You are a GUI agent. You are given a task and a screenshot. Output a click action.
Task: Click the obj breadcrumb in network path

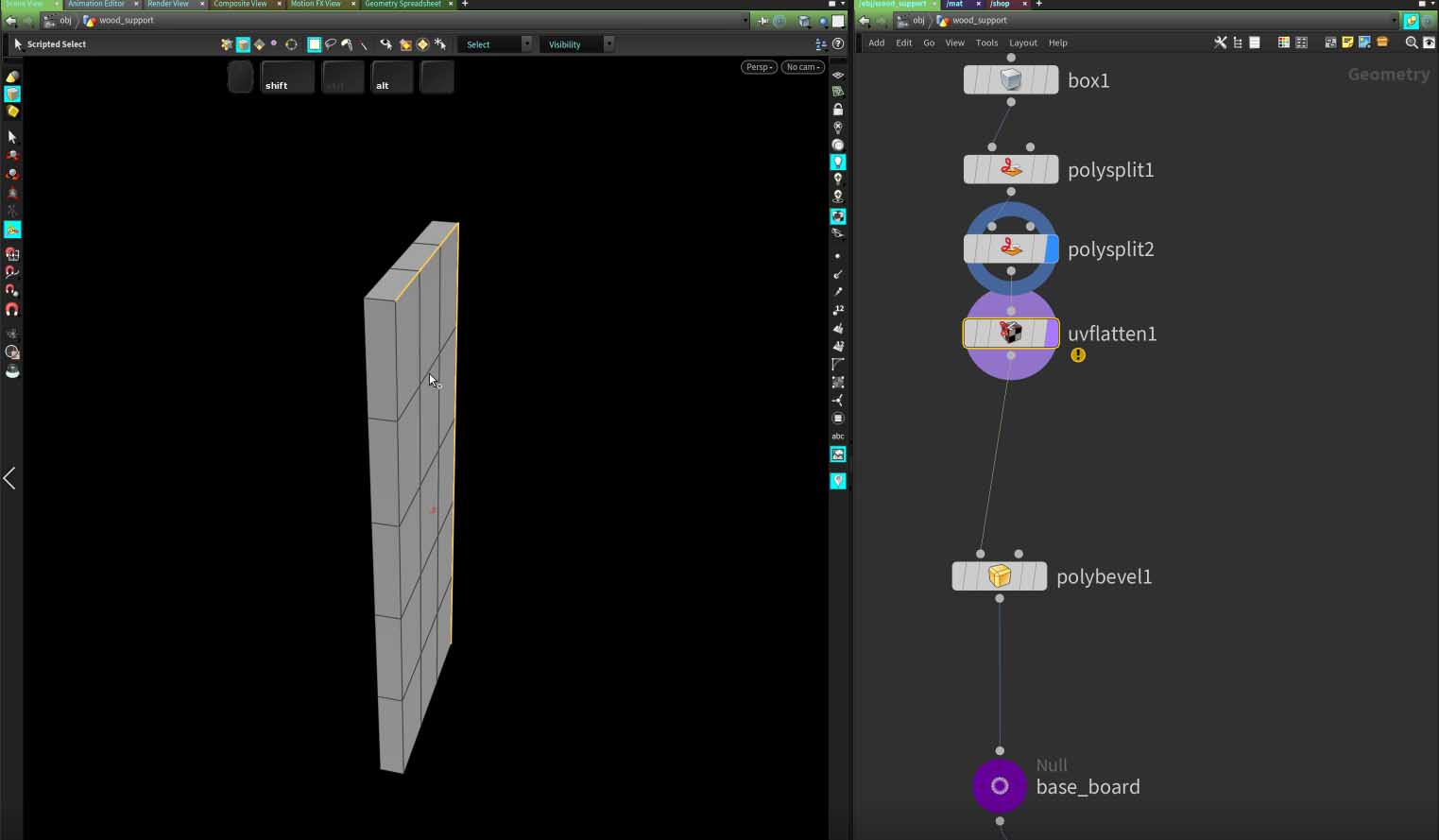[917, 21]
